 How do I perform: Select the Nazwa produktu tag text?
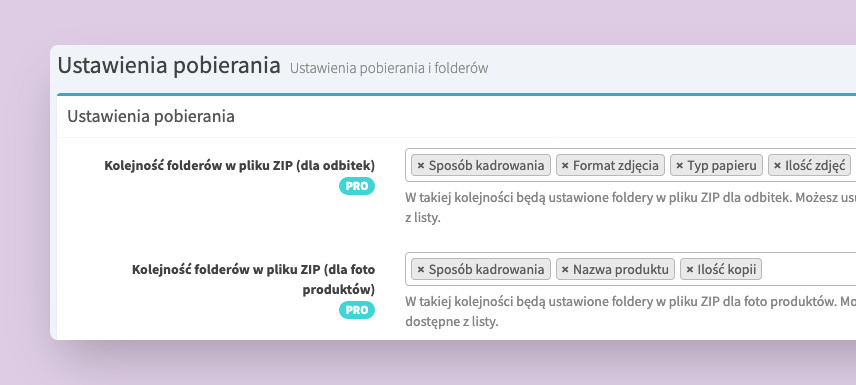click(621, 269)
